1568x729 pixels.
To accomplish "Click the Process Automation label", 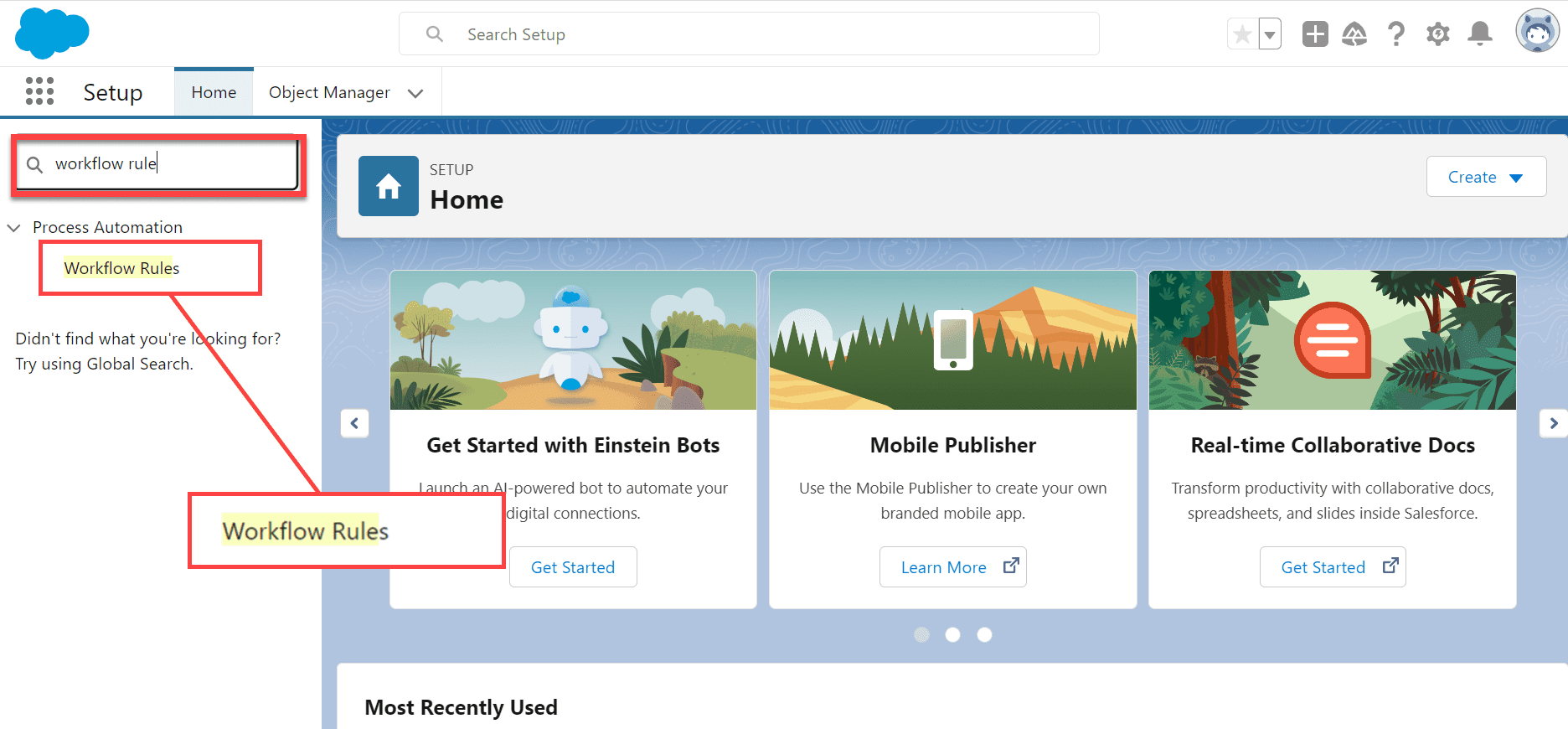I will point(107,227).
